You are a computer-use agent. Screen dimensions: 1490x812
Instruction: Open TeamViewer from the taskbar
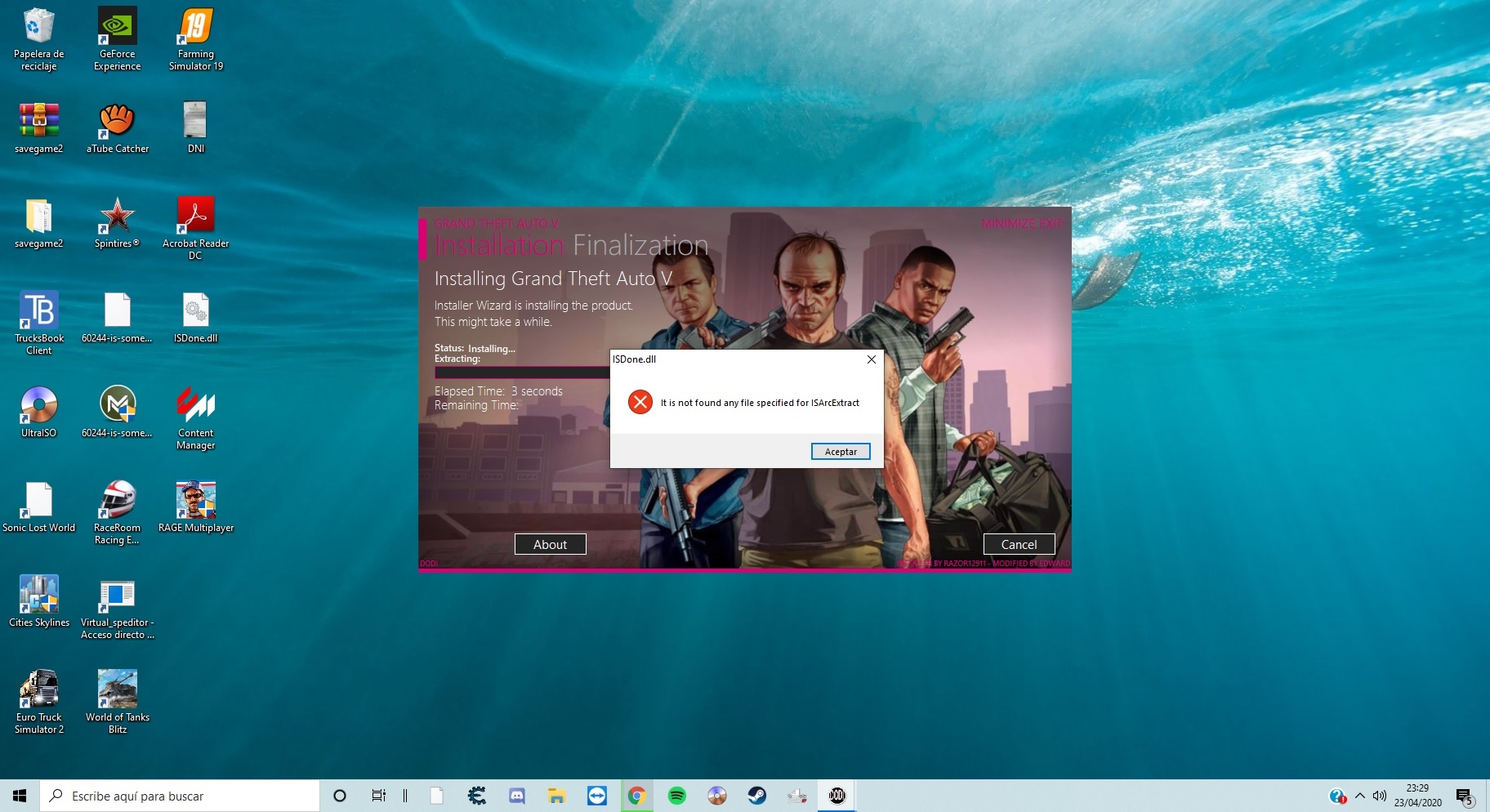596,796
